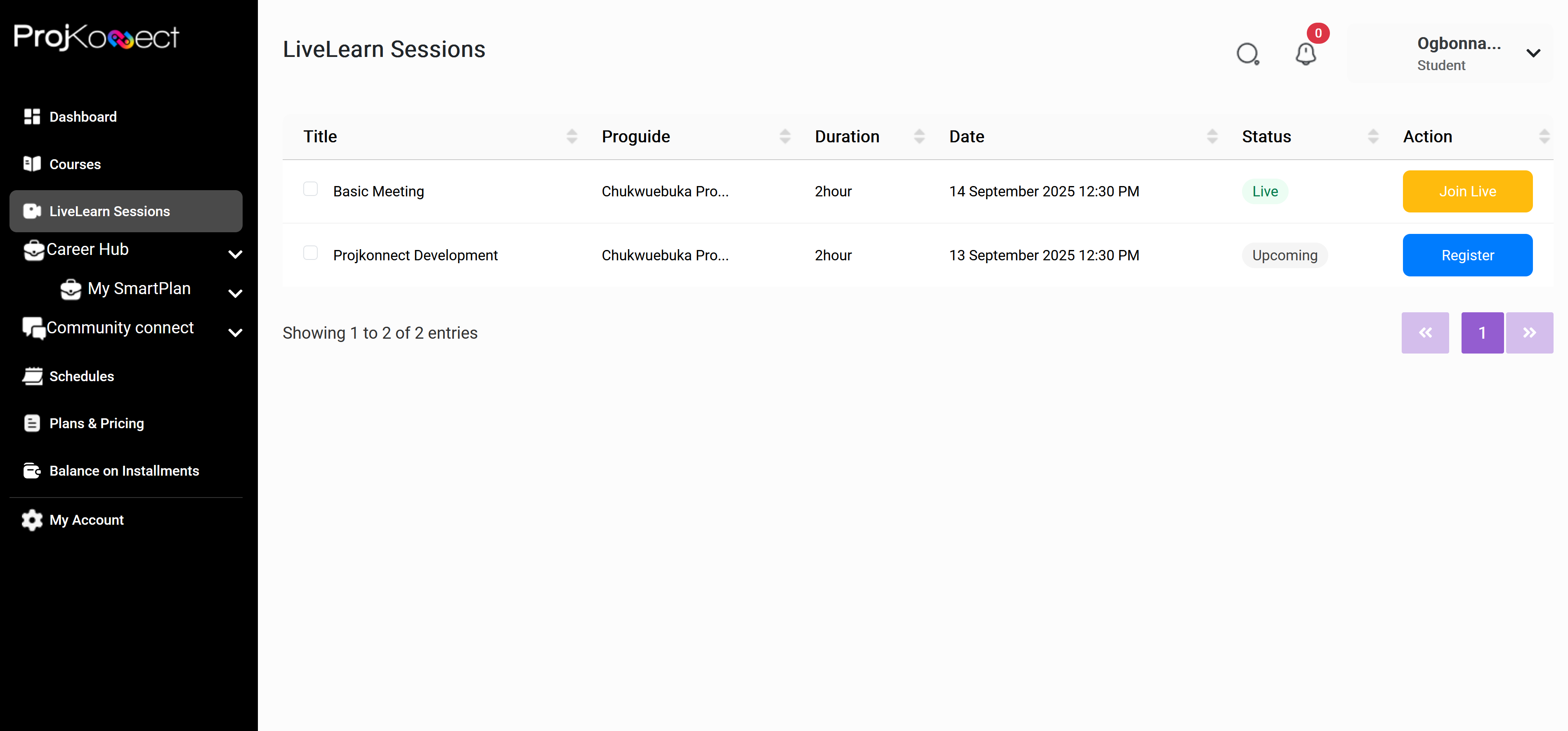Expand the Career Hub submenu
Screen dimensions: 1568x731
pyautogui.click(x=235, y=254)
